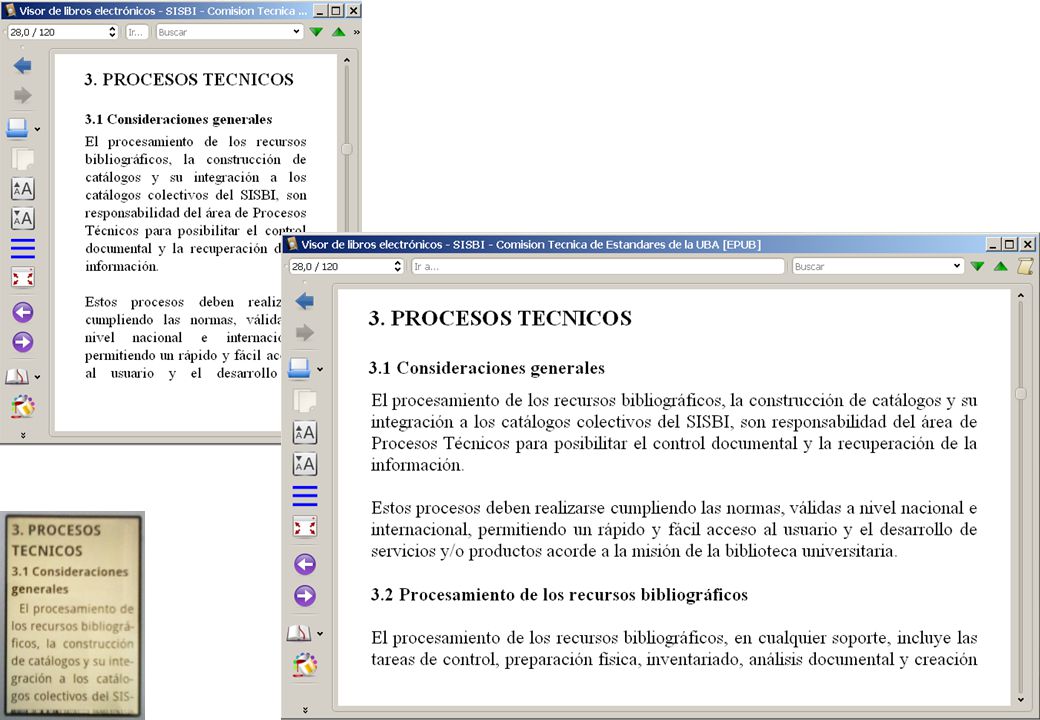Click the "3.2 Procesamiento de los recursos bibliográficos" heading
Viewport: 1040px width, 720px height.
(x=559, y=595)
